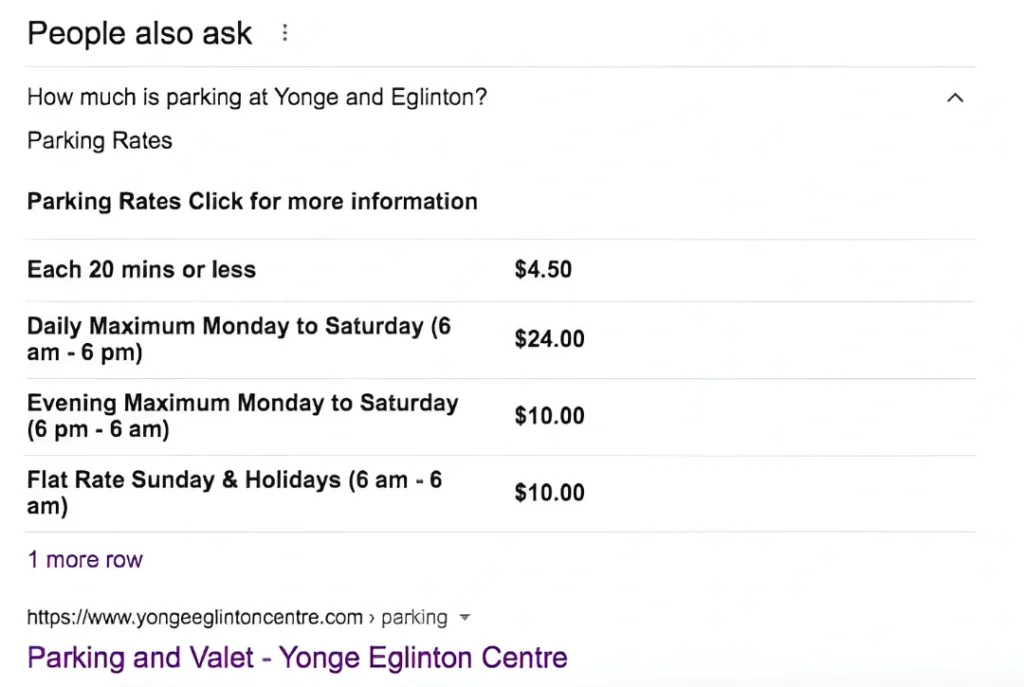The image size is (1024, 687).
Task: Select the 'Evening Maximum Monday to Saturday' label
Action: [242, 404]
